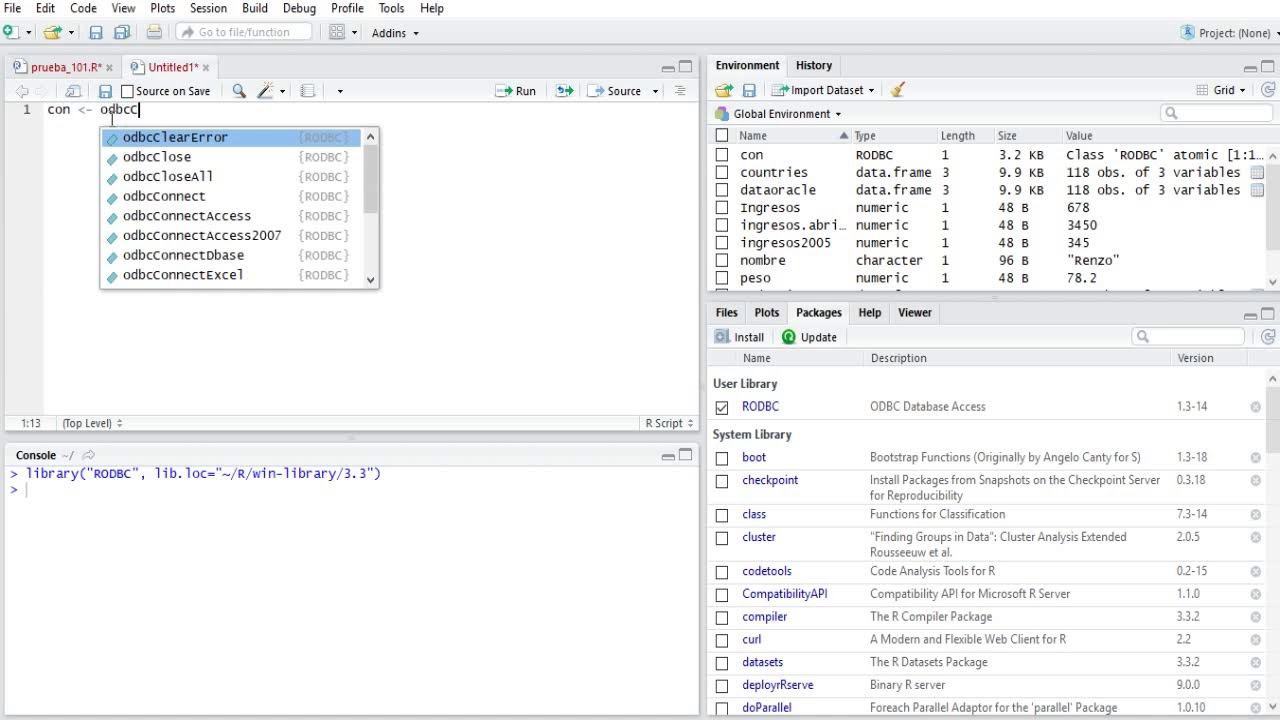This screenshot has height=720, width=1280.
Task: Open the Plots menu
Action: tap(162, 8)
